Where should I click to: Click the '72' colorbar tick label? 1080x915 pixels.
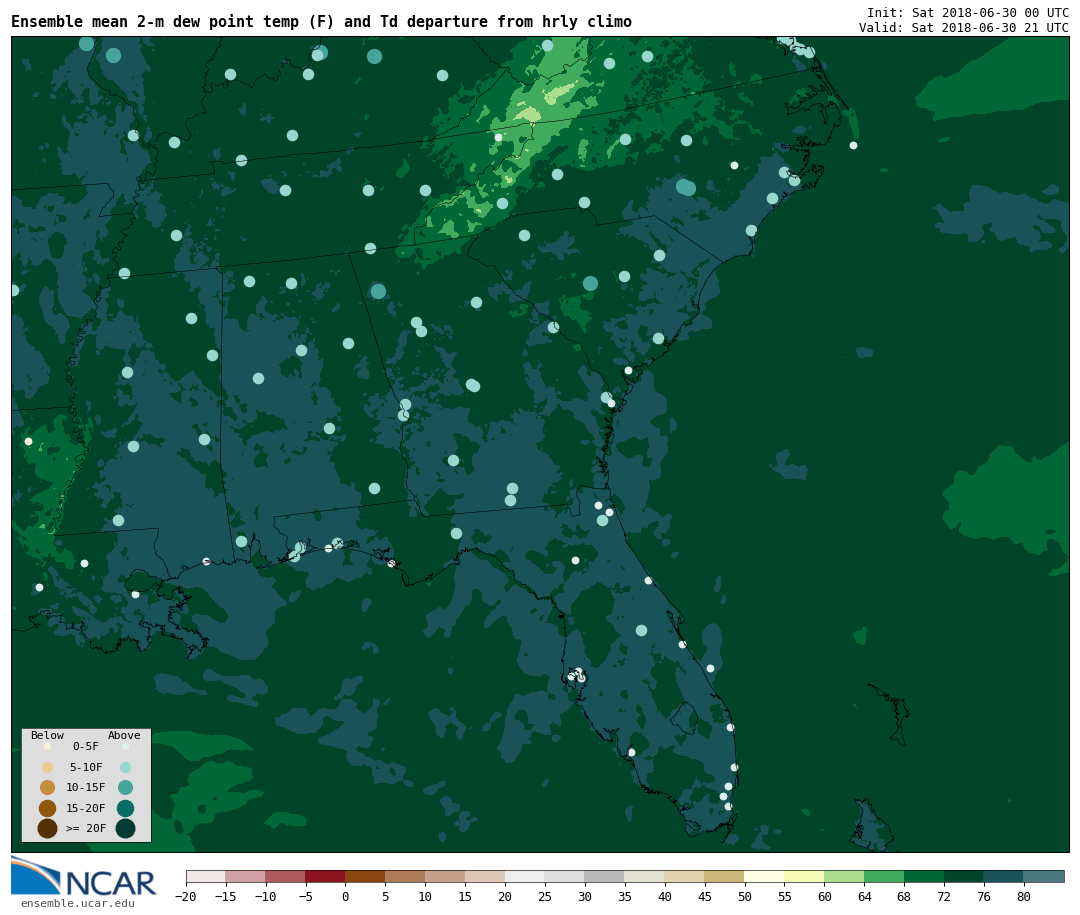[945, 896]
